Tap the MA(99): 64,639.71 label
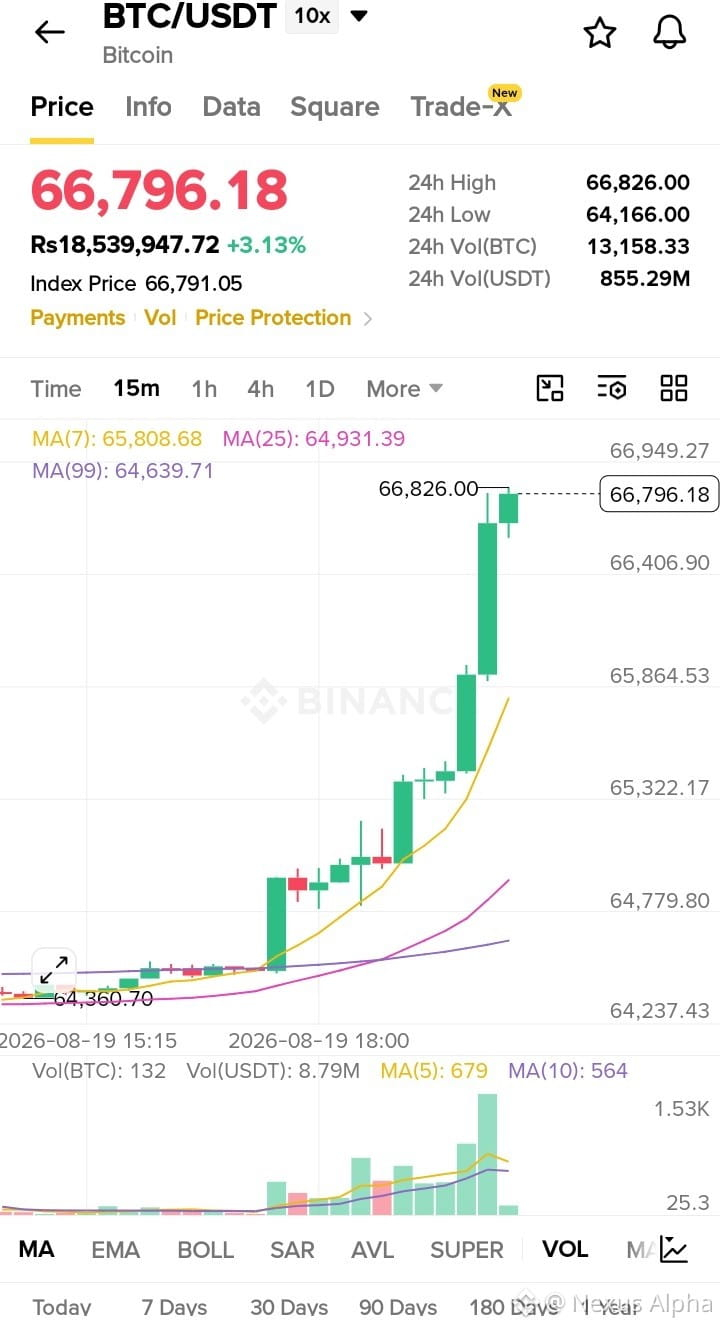 (x=123, y=470)
